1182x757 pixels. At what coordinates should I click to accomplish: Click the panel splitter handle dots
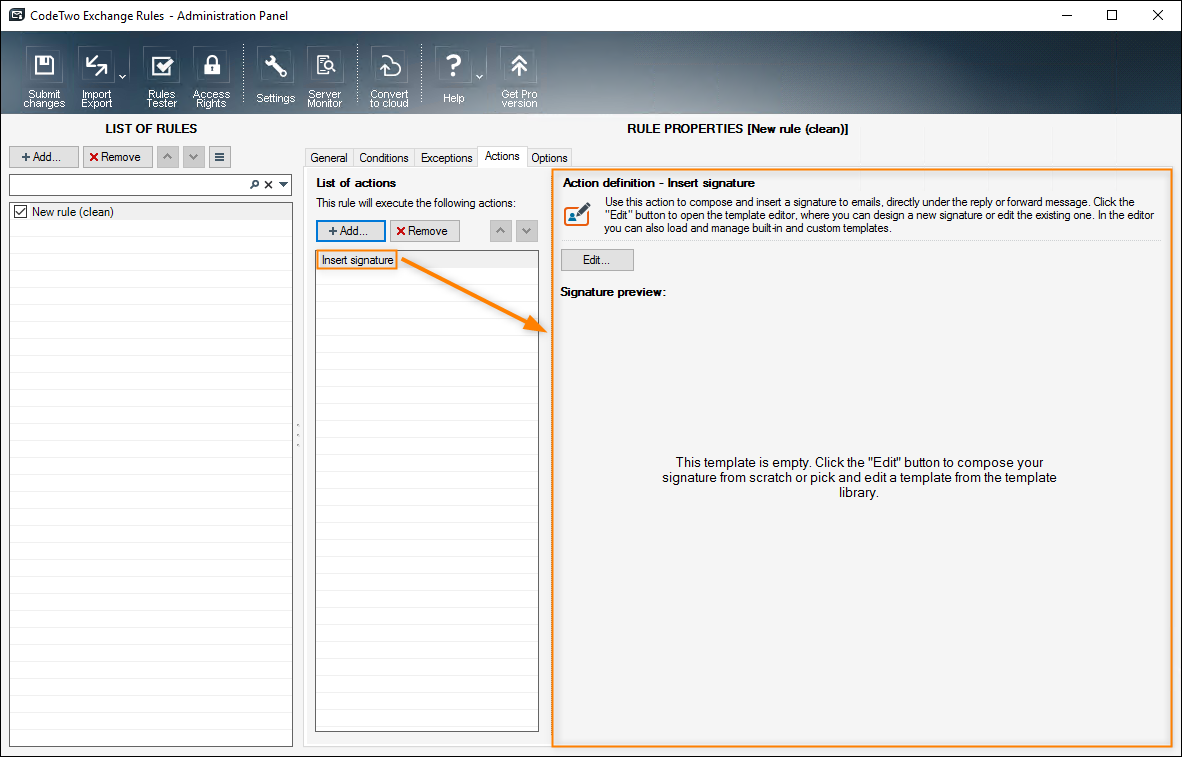298,435
